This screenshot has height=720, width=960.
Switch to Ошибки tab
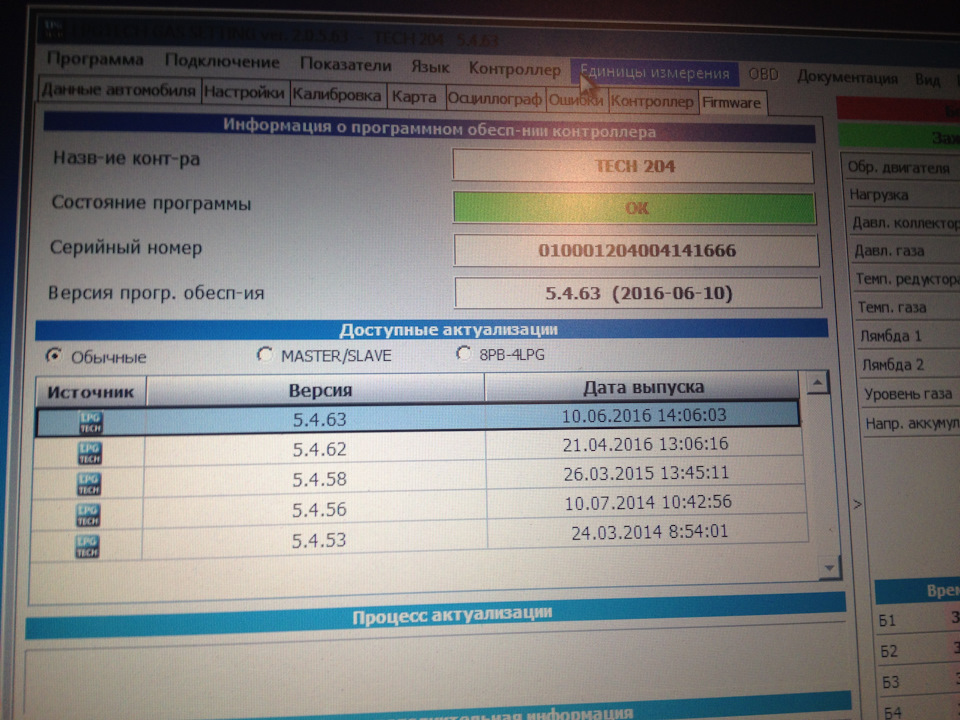[x=576, y=100]
